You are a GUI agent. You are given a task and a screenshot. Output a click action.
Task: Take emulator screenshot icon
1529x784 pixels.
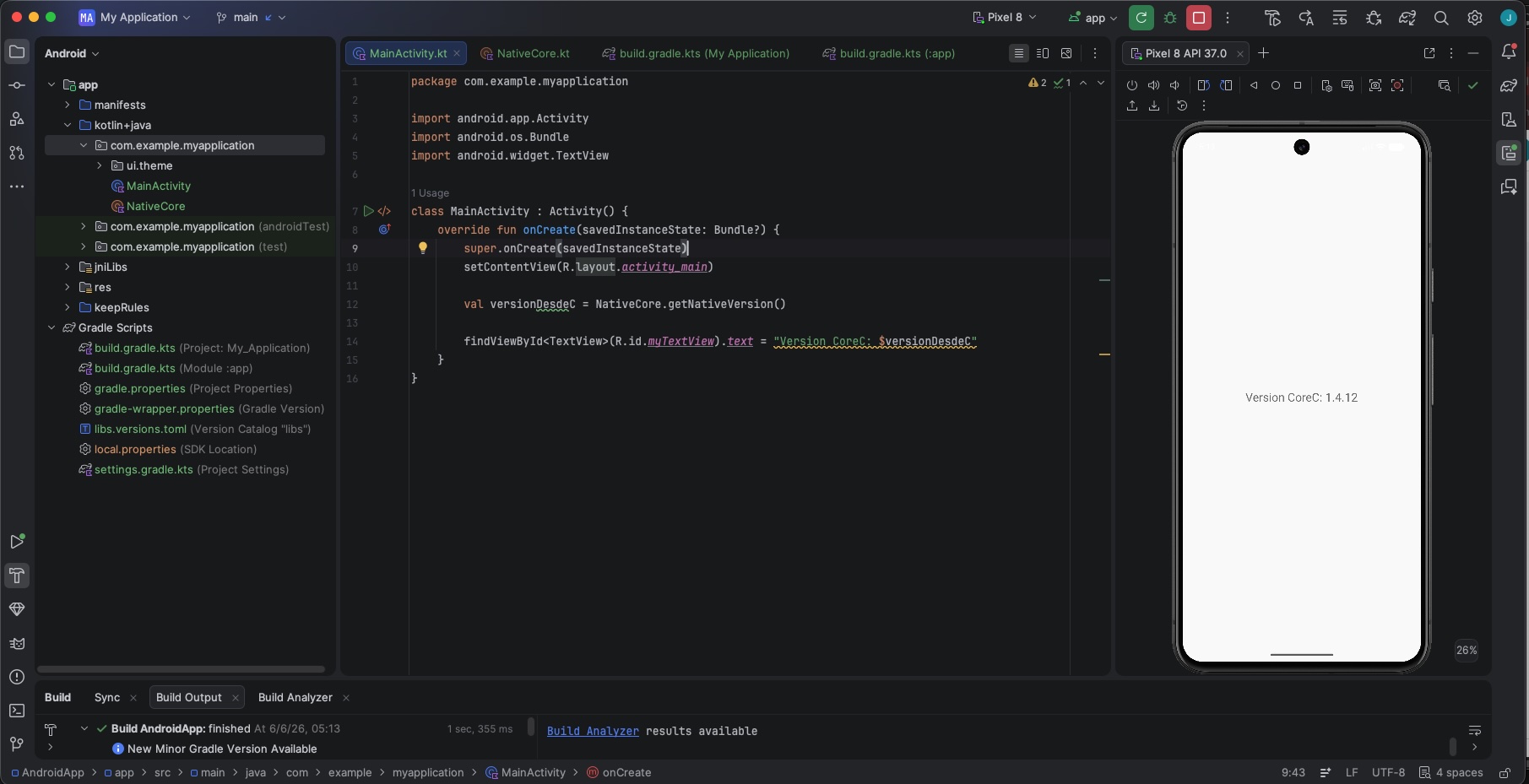coord(1375,85)
